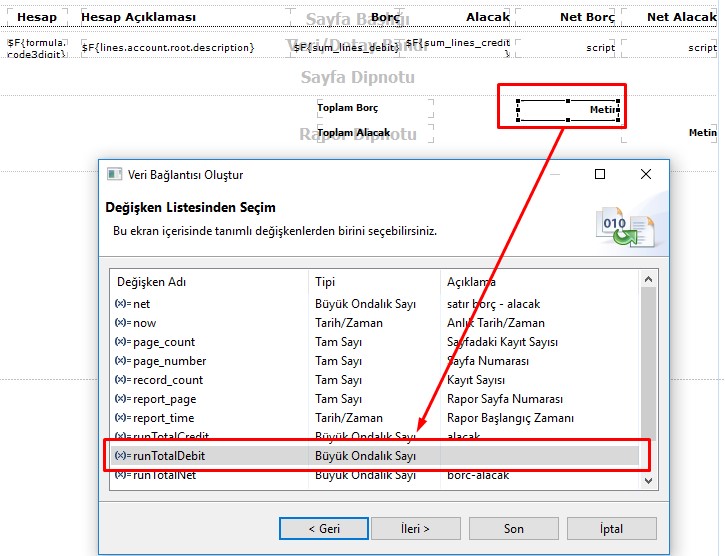The width and height of the screenshot is (725, 556).
Task: Click the record_count variable icon
Action: (x=123, y=380)
